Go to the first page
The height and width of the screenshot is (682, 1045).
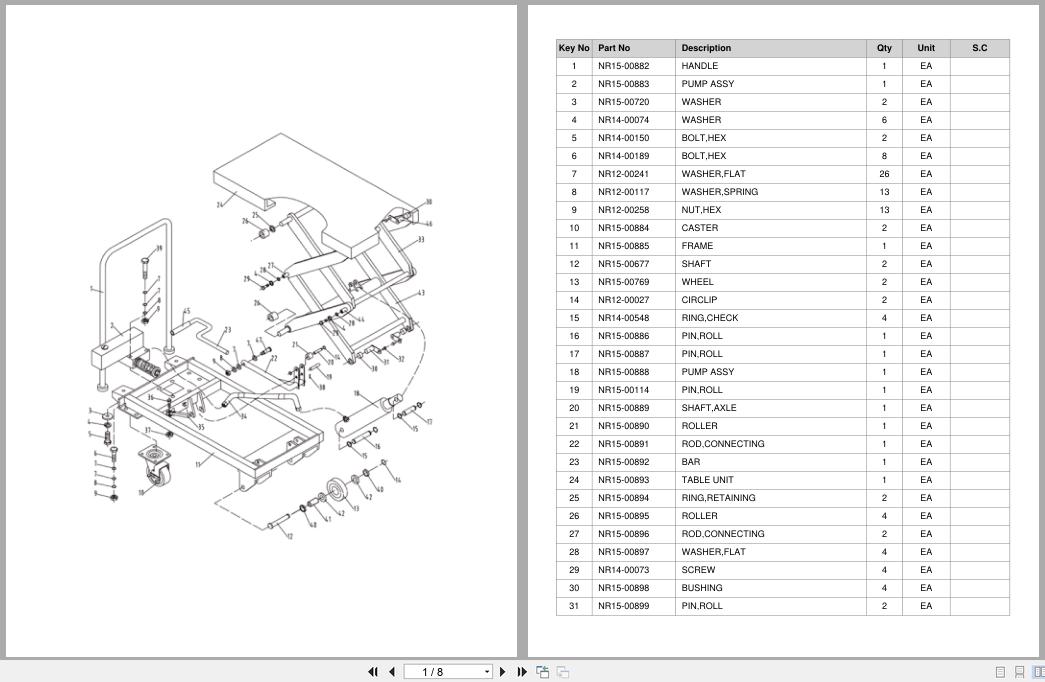pyautogui.click(x=373, y=672)
